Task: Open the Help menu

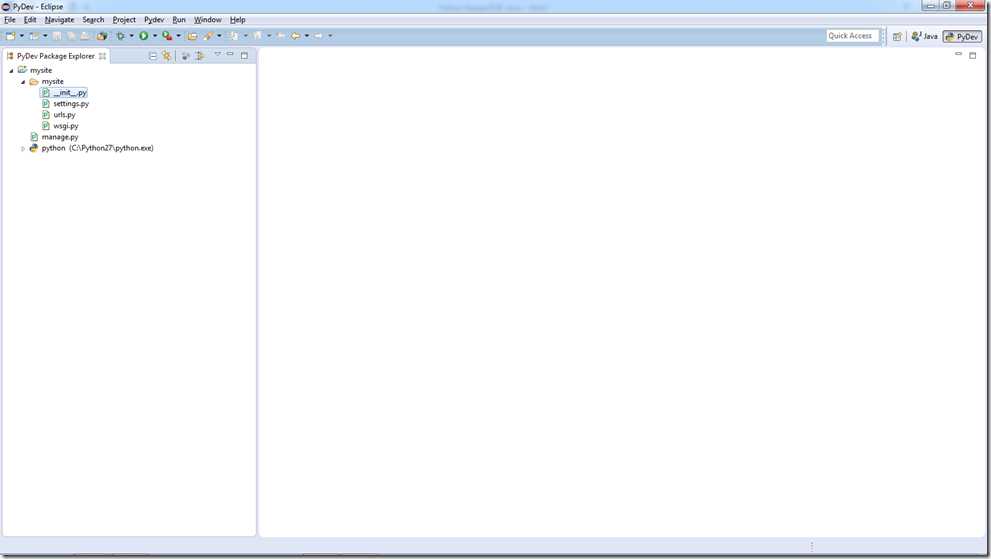Action: (x=237, y=20)
